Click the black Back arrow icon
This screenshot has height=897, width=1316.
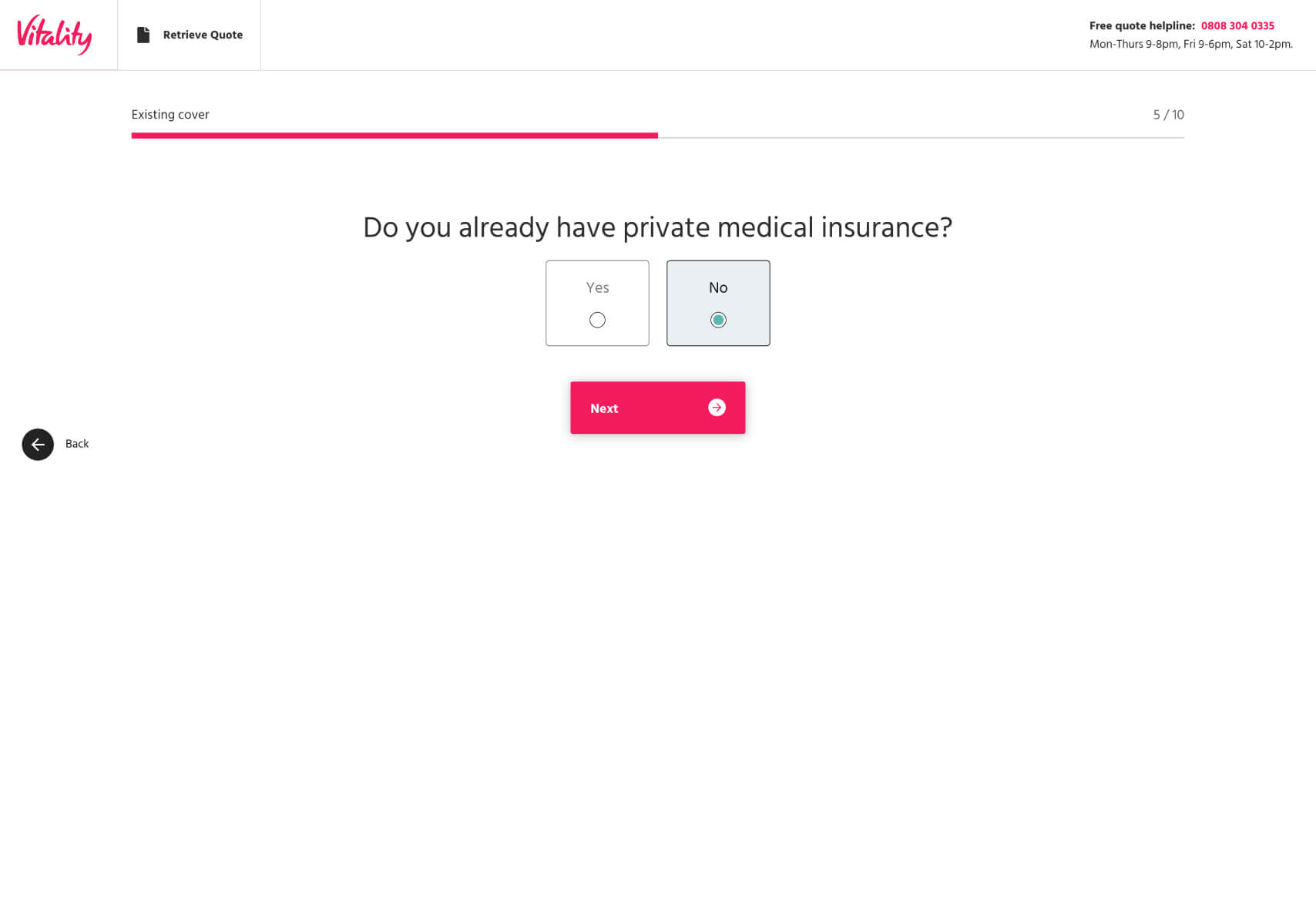38,445
